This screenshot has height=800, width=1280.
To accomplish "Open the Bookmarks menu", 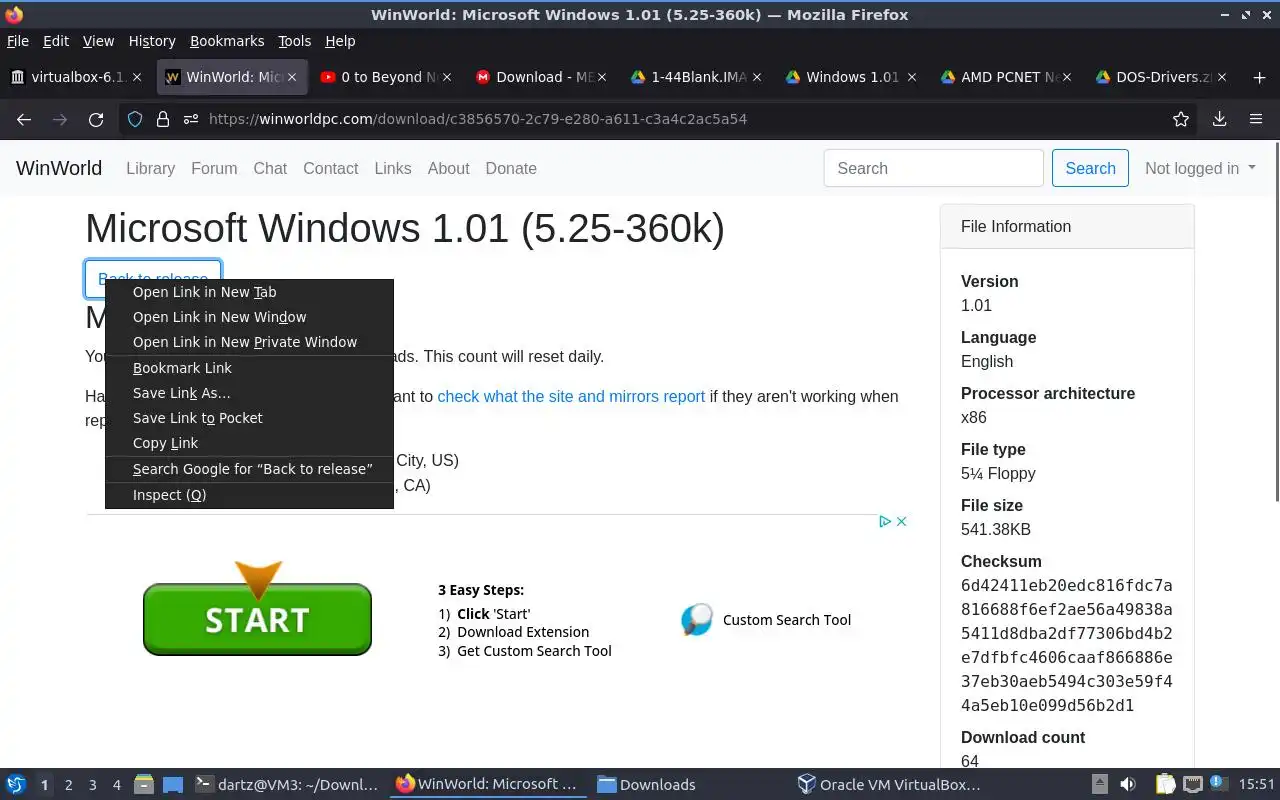I will pos(227,41).
